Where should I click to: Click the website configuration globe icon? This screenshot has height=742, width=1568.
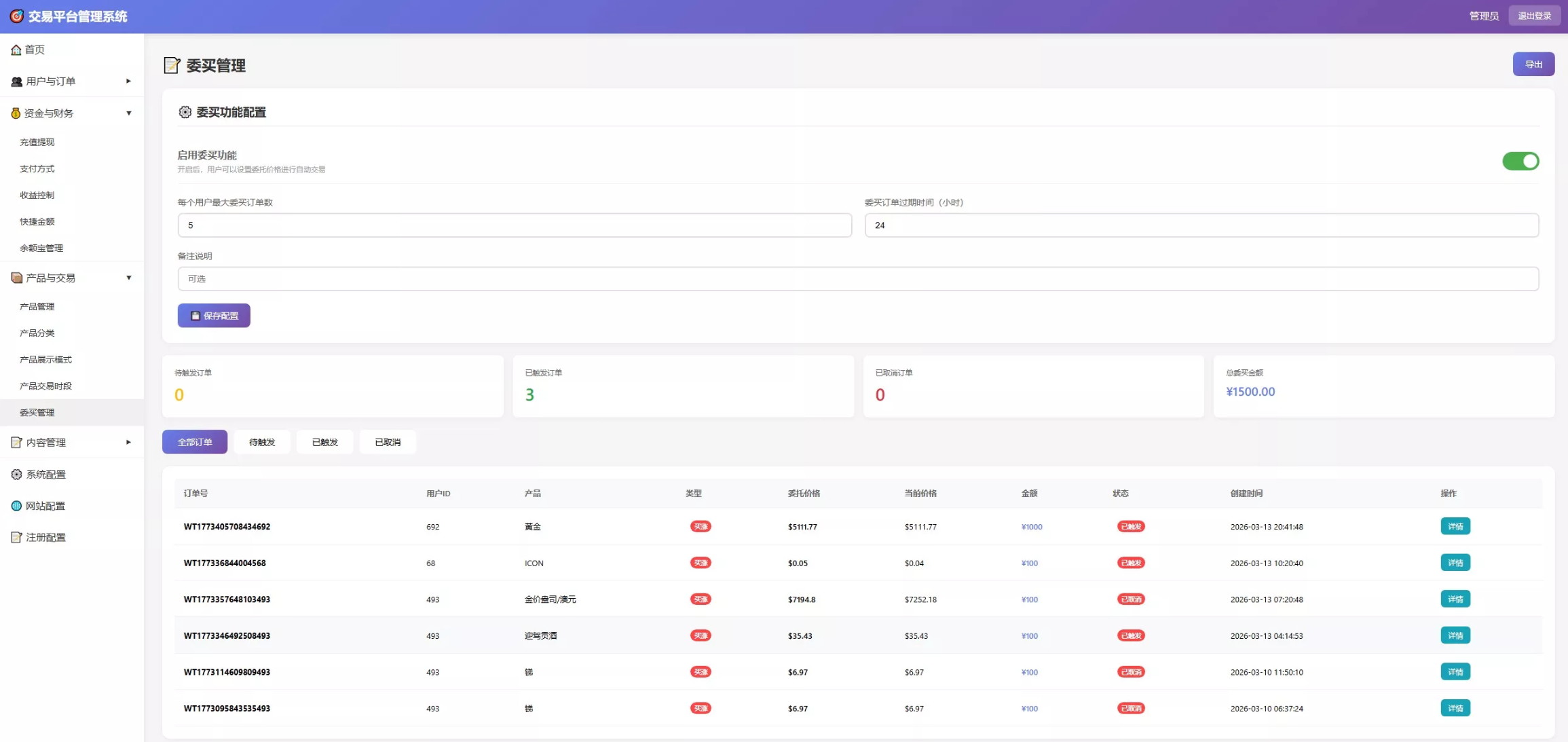(x=16, y=506)
